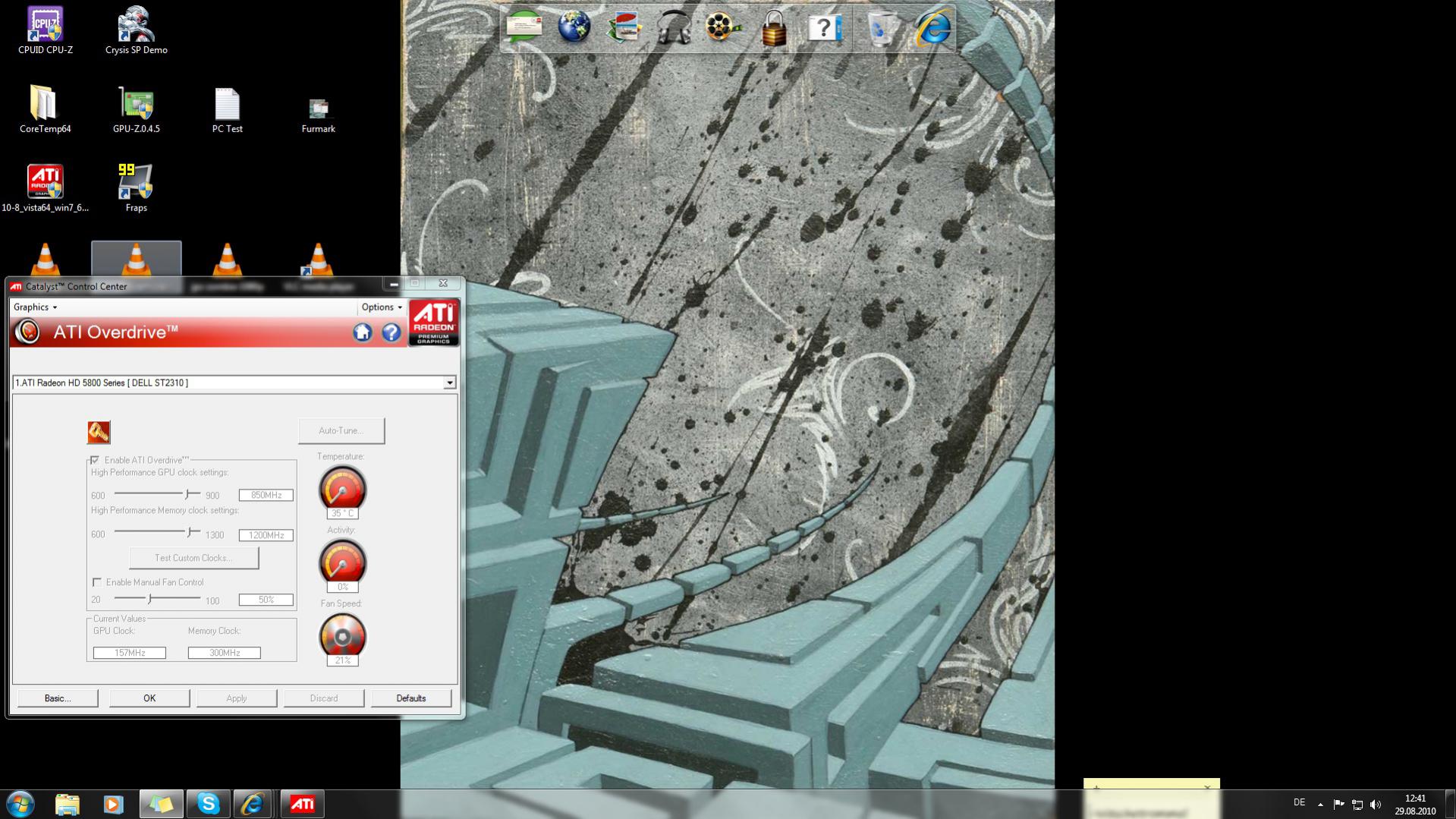
Task: Launch Internet Explorer from the top dock
Action: point(932,28)
